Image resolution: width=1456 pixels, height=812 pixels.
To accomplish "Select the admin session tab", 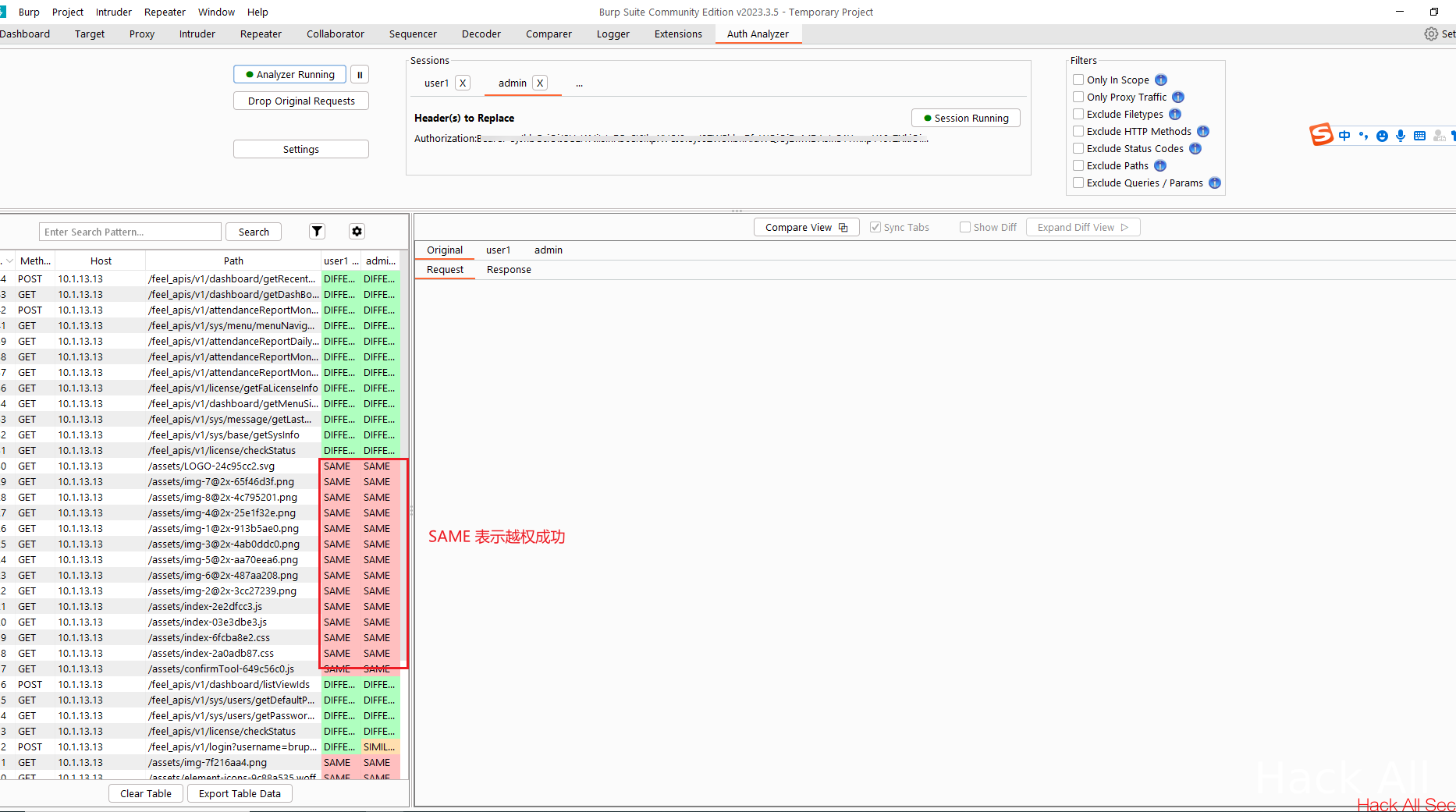I will pos(513,83).
